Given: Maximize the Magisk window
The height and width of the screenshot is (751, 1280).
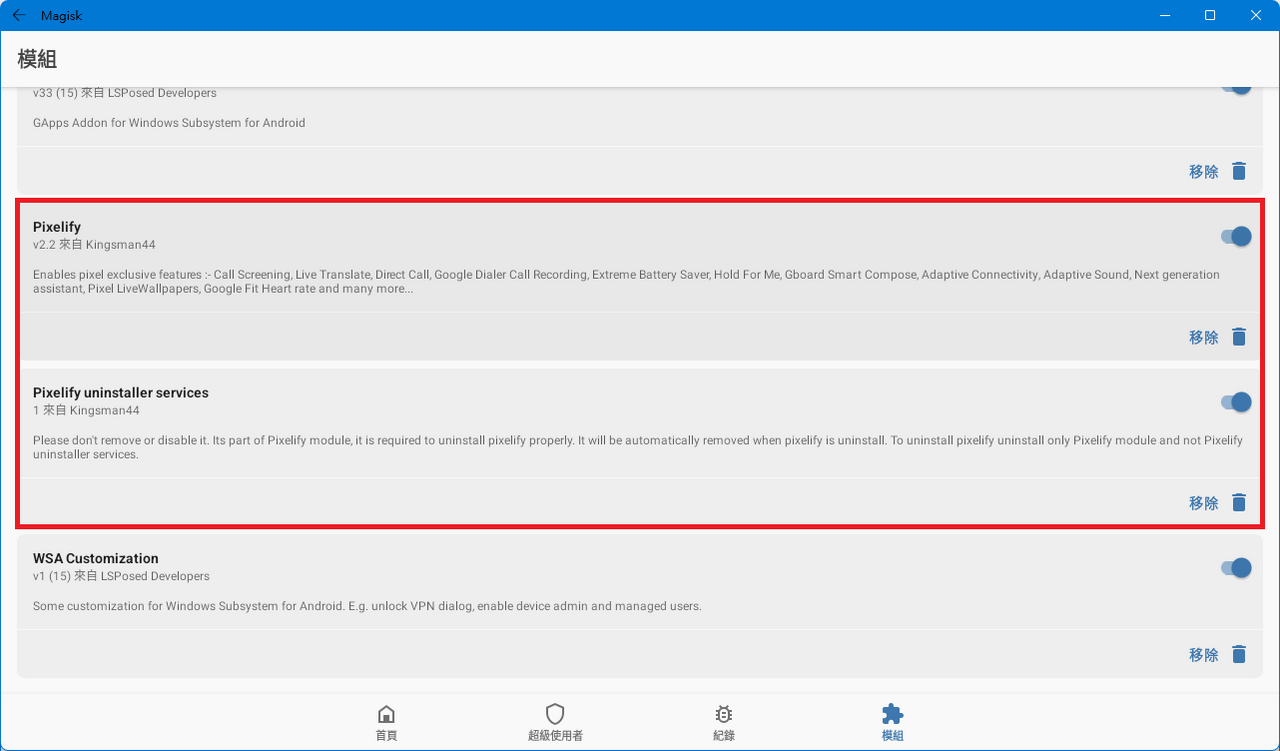Looking at the screenshot, I should 1210,15.
